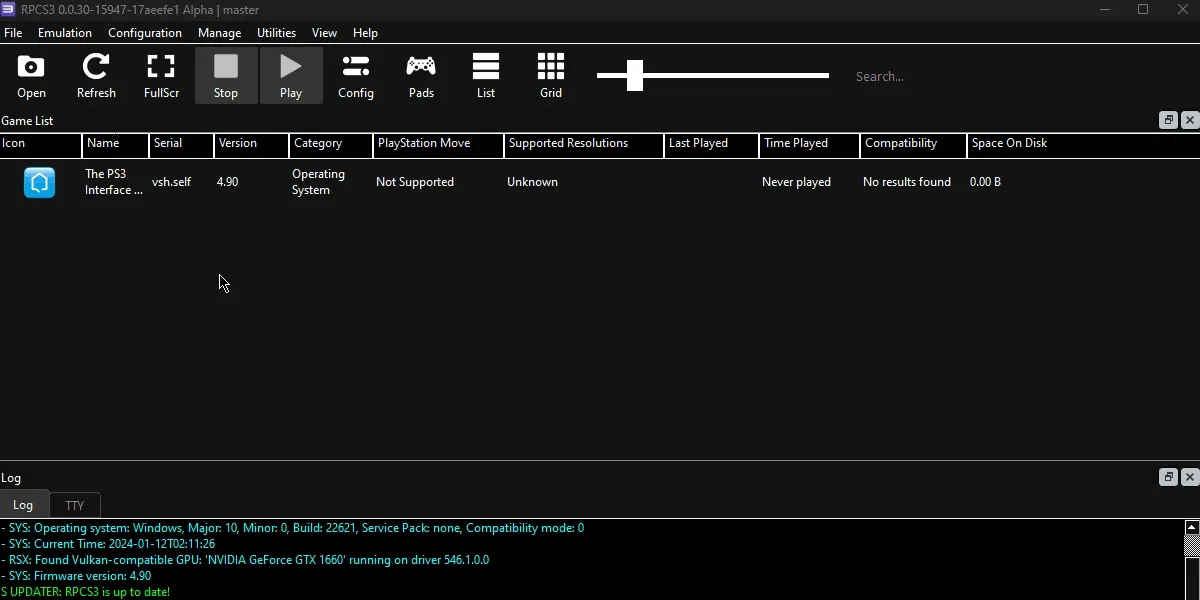The image size is (1200, 600).
Task: Launch emulation with the Play icon
Action: [291, 75]
